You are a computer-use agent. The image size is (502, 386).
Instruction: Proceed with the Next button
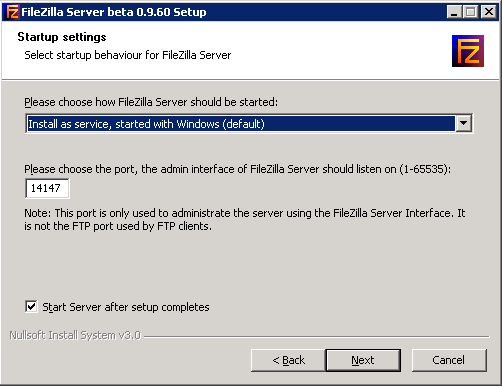pyautogui.click(x=363, y=360)
